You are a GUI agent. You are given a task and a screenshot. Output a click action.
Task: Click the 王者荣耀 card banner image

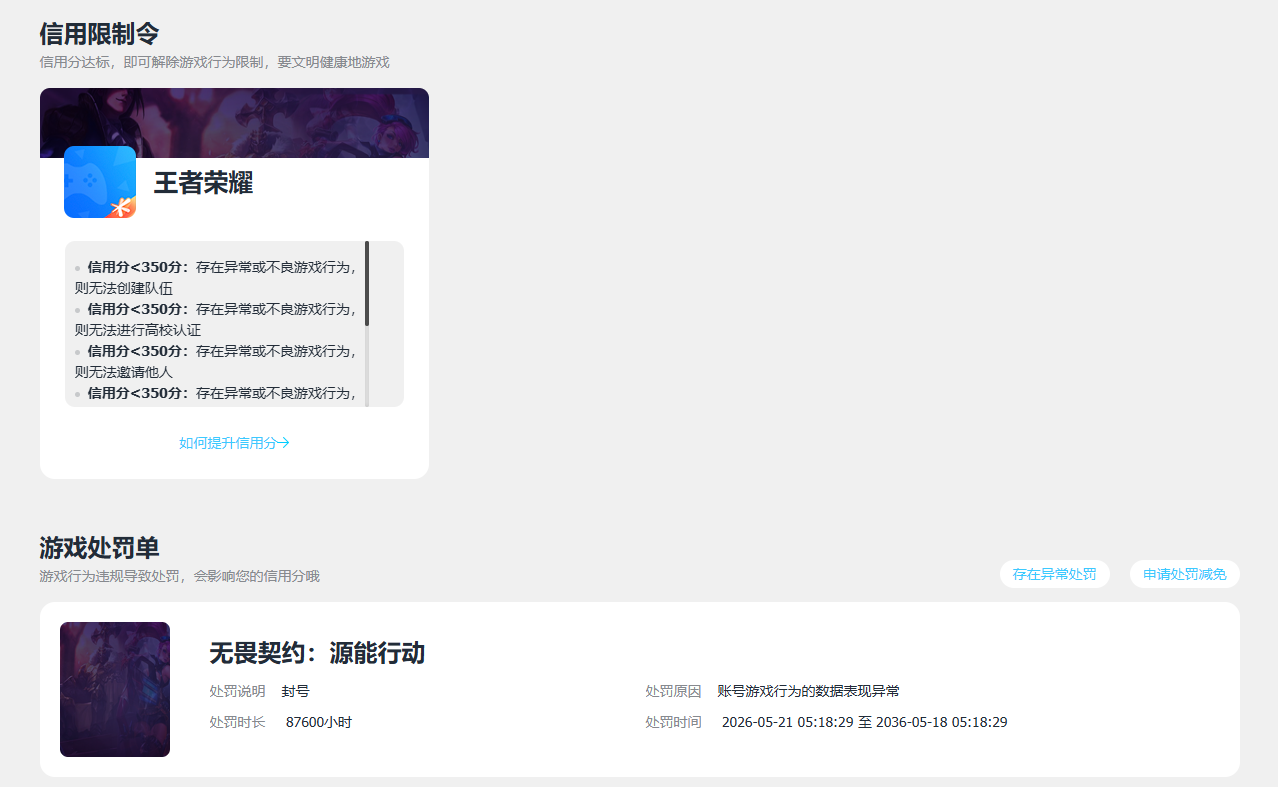point(234,123)
